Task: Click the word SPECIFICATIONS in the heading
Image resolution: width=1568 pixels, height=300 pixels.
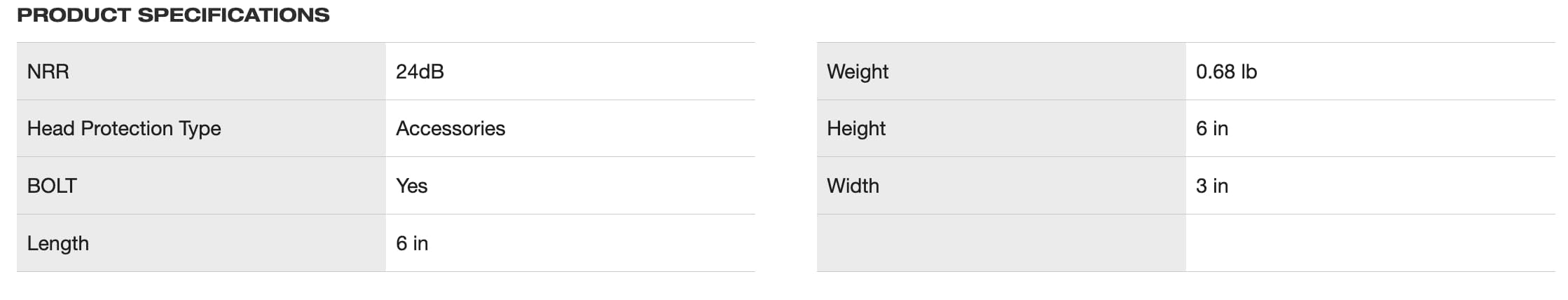Action: tap(233, 15)
